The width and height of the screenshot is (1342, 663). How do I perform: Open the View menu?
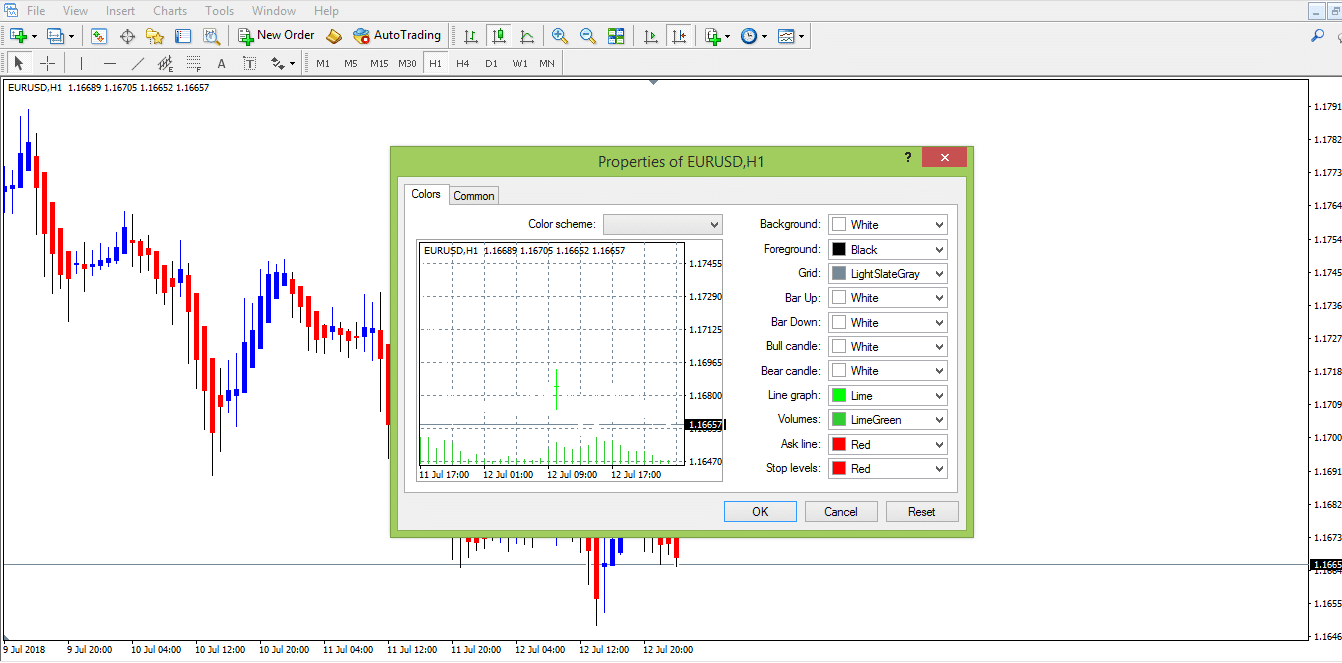coord(75,11)
